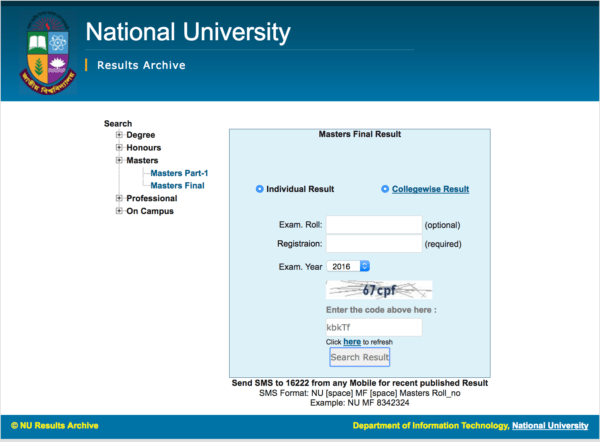
Task: Open the National University footer link
Action: [x=550, y=426]
